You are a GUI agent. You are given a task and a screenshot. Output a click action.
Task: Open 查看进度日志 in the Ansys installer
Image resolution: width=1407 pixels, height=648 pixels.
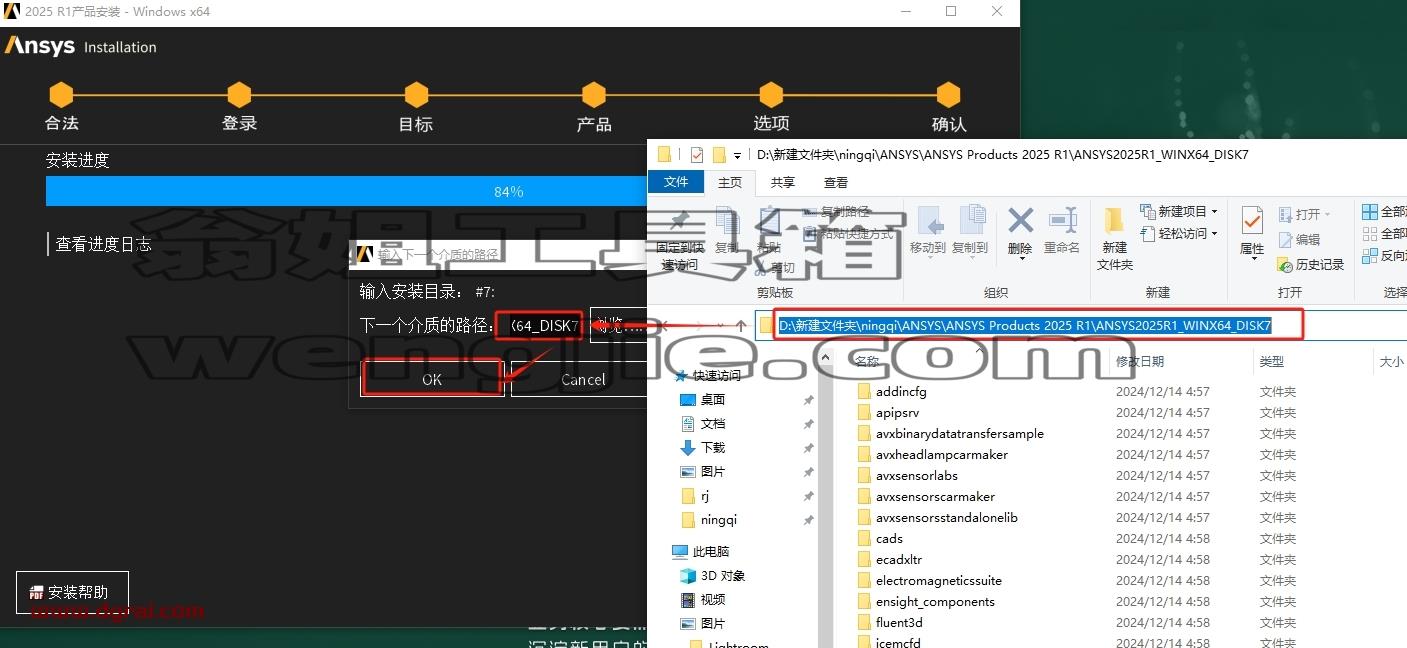pyautogui.click(x=103, y=244)
